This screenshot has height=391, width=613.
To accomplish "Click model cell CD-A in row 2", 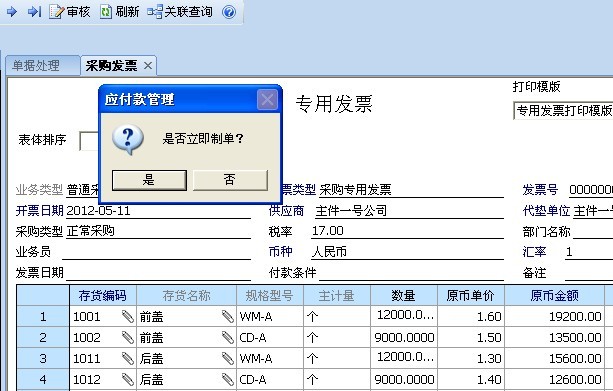I will pyautogui.click(x=270, y=337).
